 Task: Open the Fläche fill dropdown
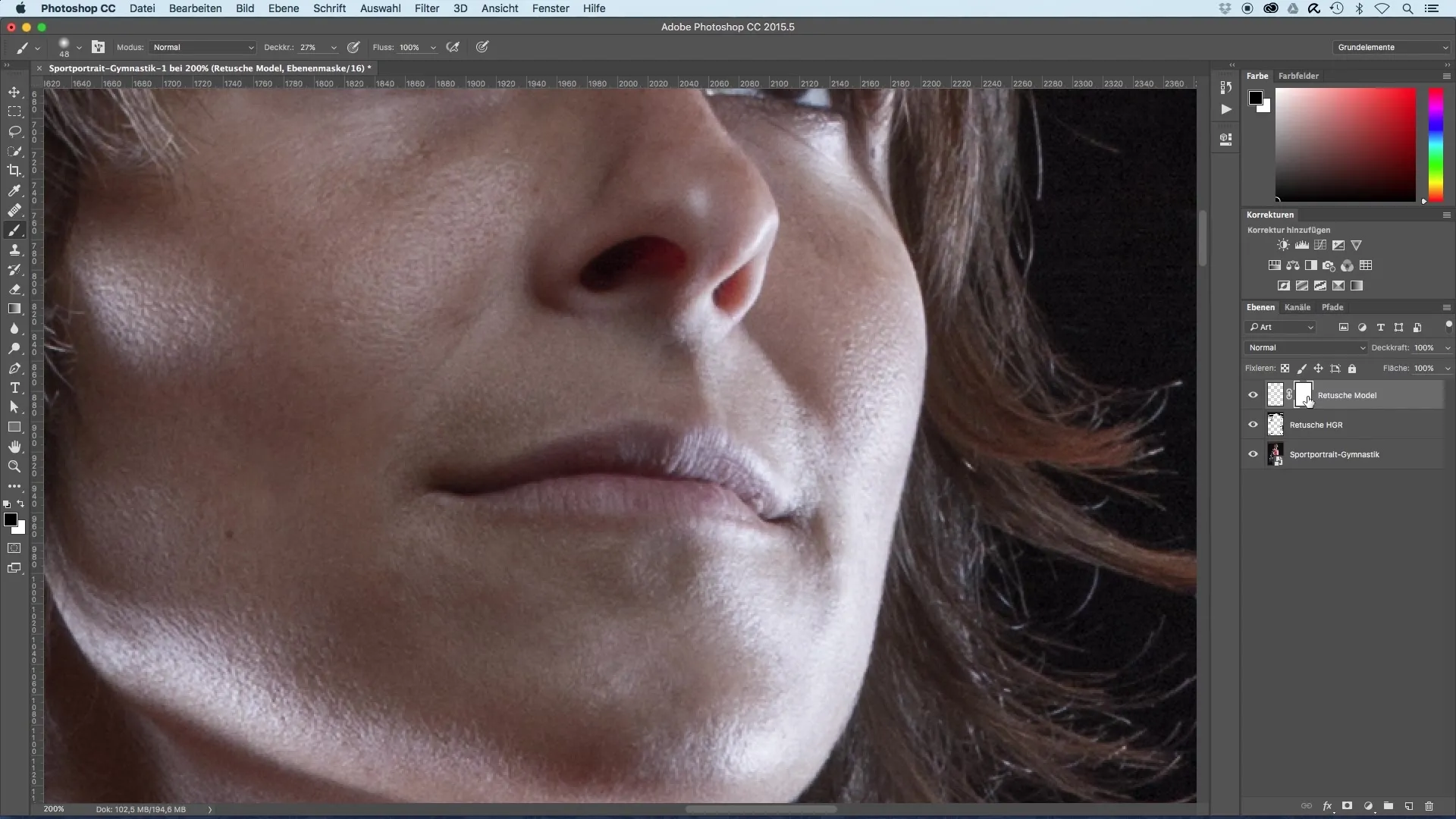click(1448, 369)
